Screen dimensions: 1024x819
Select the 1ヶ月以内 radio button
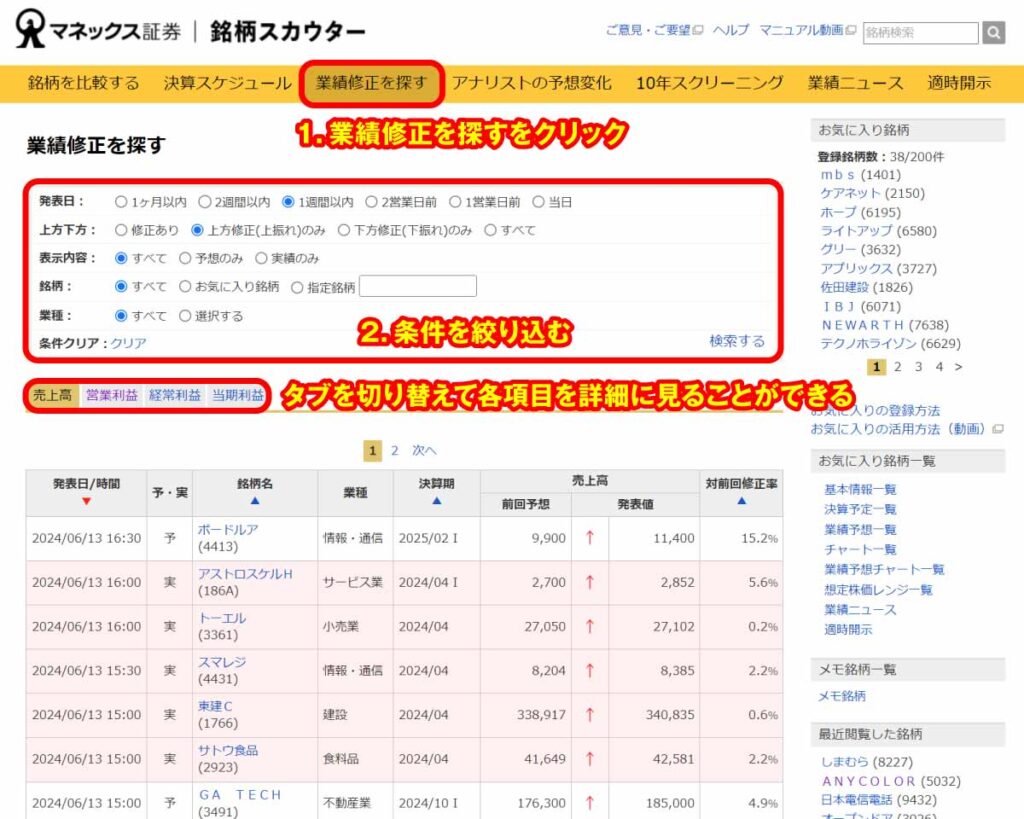click(x=121, y=202)
